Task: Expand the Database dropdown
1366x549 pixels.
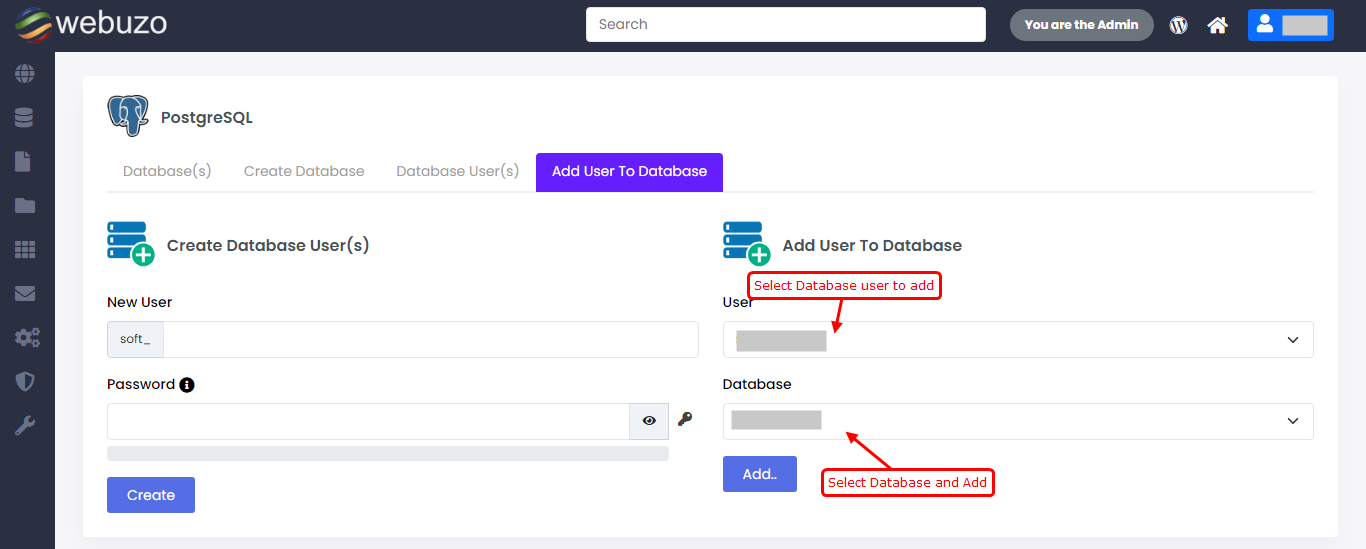Action: tap(1017, 421)
